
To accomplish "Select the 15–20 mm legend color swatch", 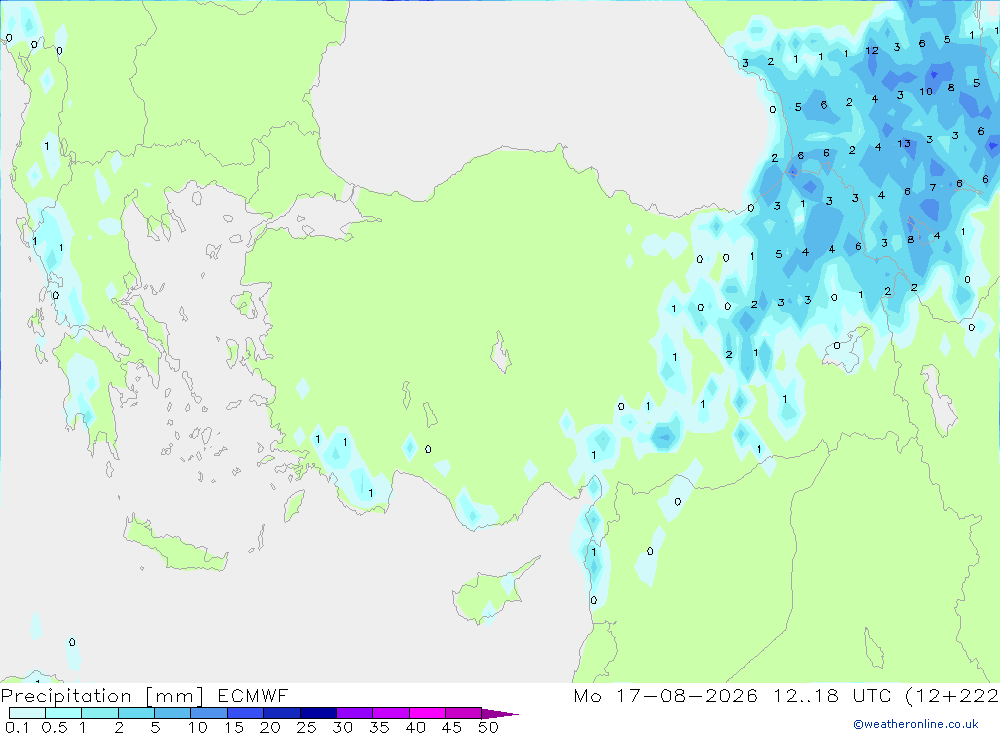I will (246, 713).
